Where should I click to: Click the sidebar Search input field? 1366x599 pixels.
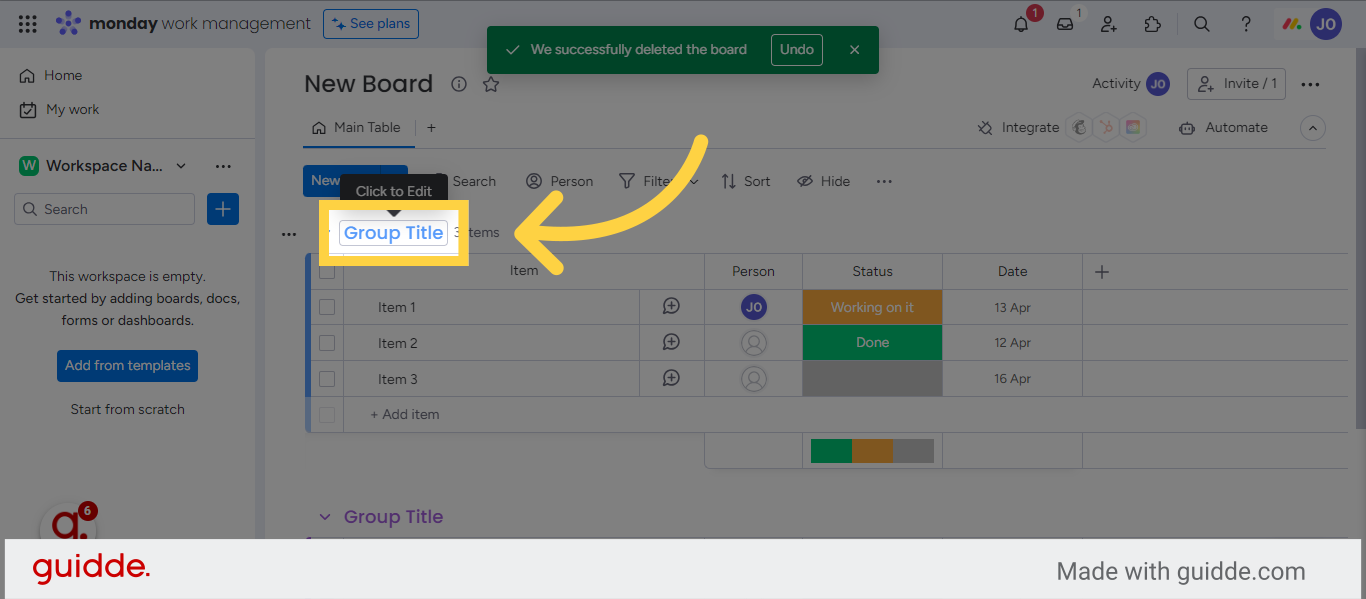tap(105, 209)
